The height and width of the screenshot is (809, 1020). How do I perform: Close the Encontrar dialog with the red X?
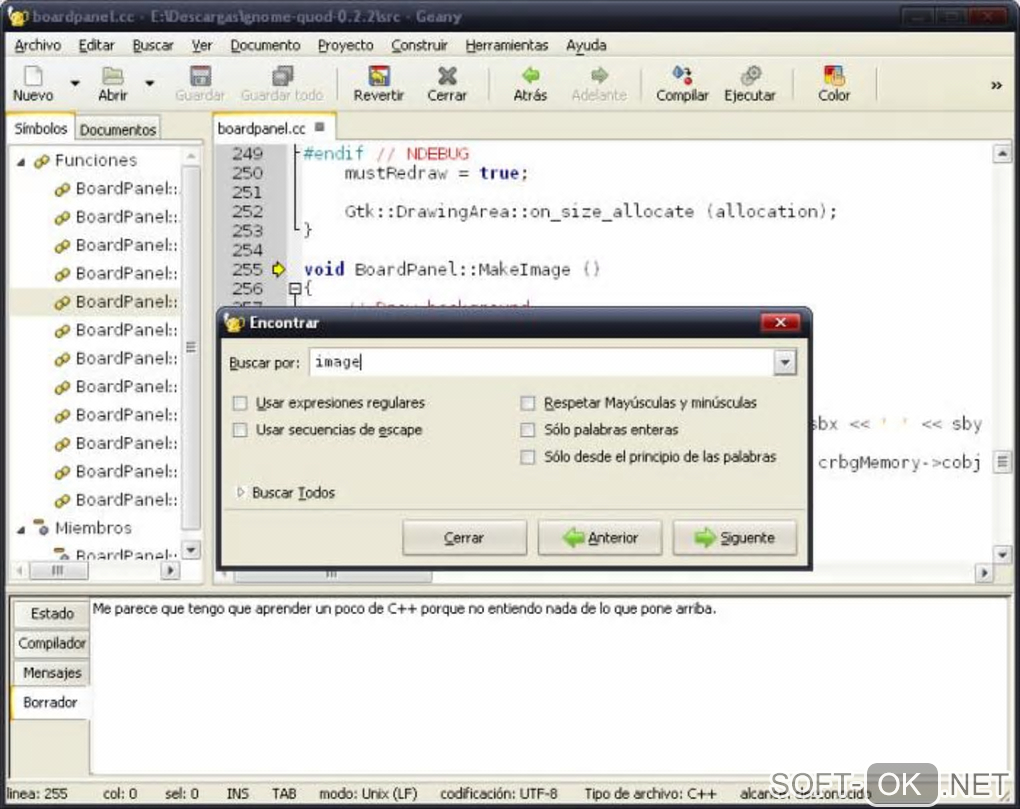780,323
